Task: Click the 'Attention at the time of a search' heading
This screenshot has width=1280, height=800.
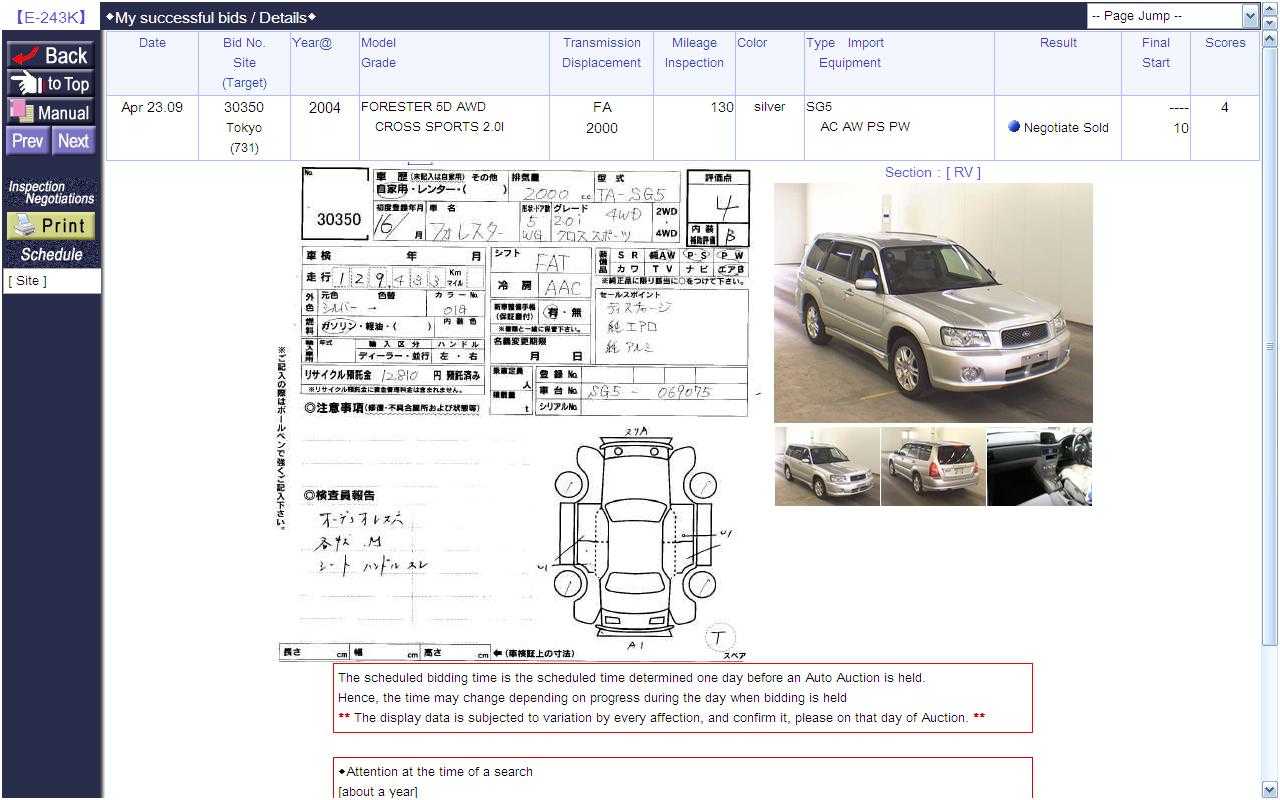Action: (x=435, y=772)
